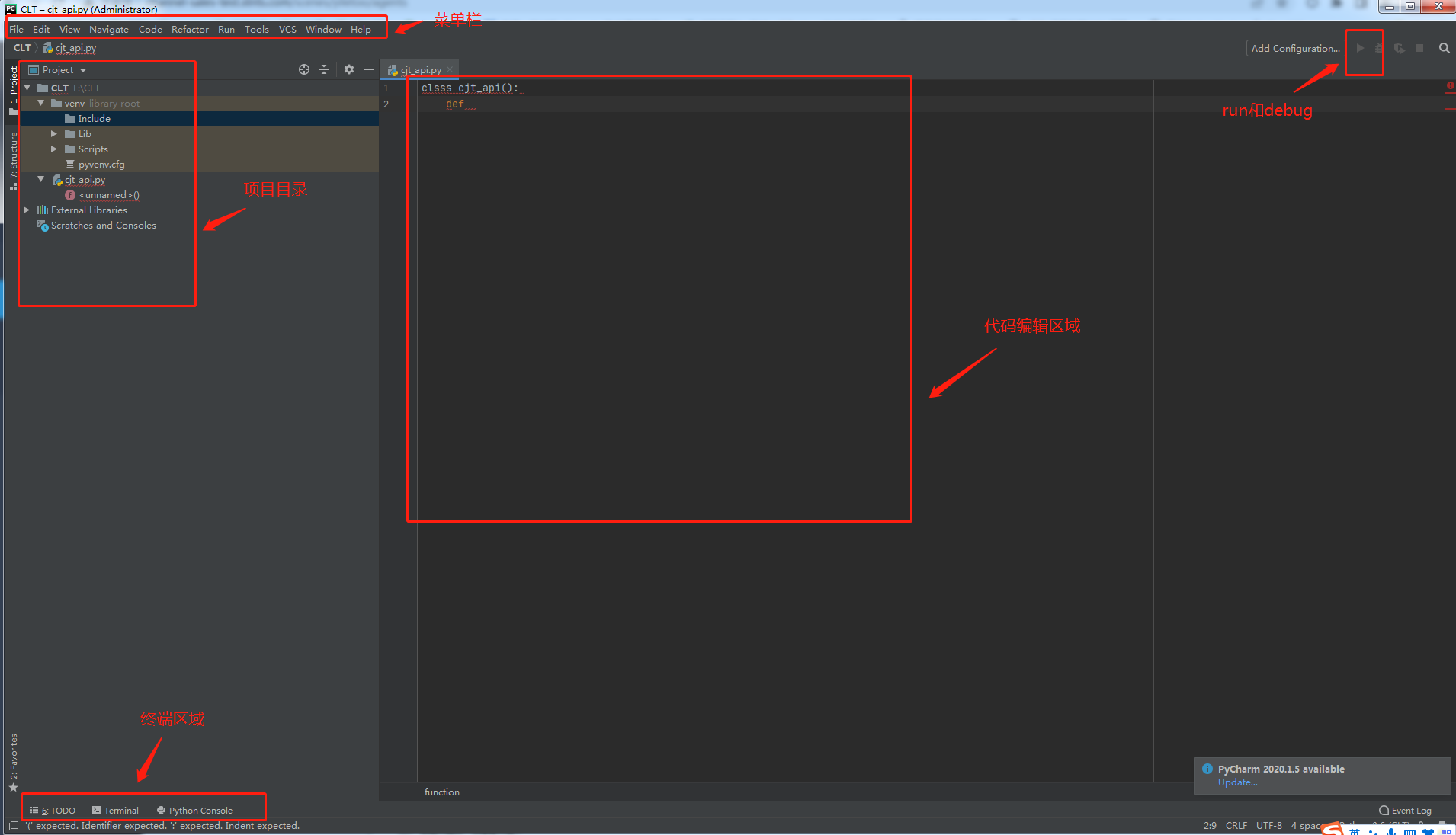Collapse the cjt_api.py tree node

[41, 179]
